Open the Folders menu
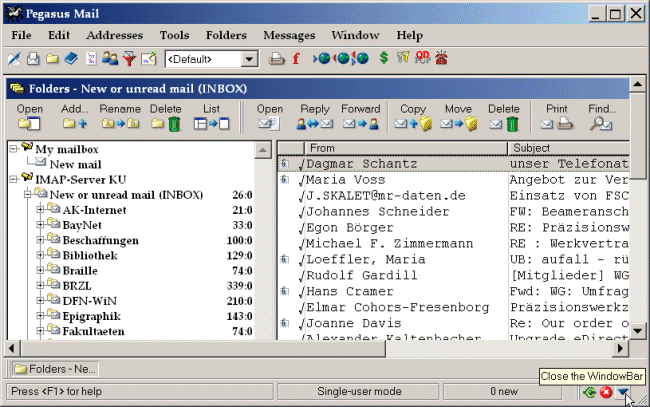The height and width of the screenshot is (407, 650). [226, 35]
